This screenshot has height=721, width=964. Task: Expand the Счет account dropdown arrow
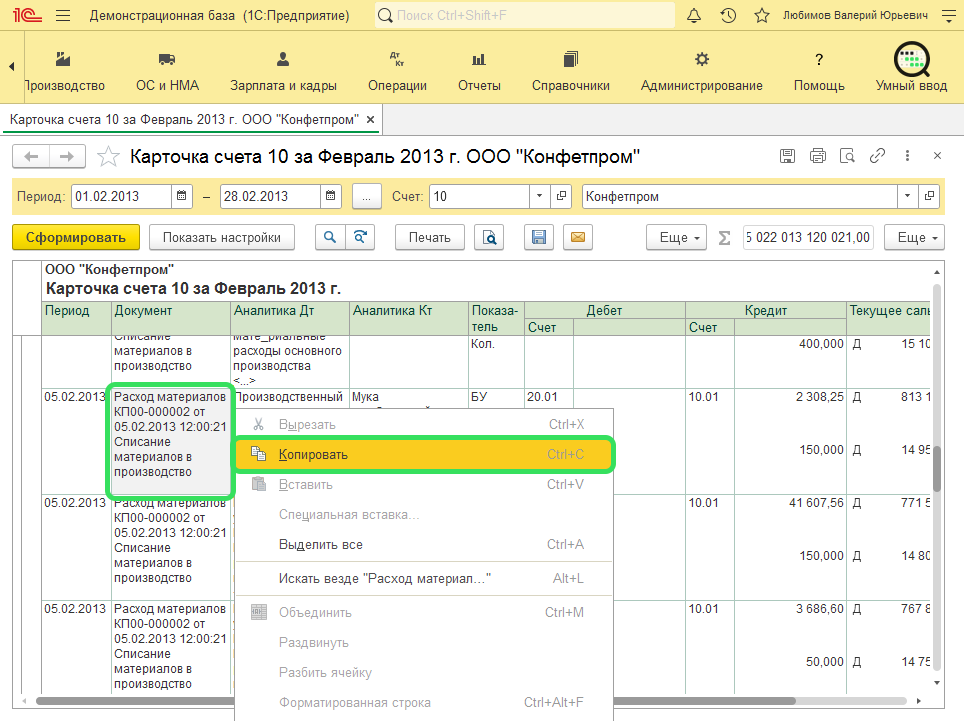[x=539, y=196]
